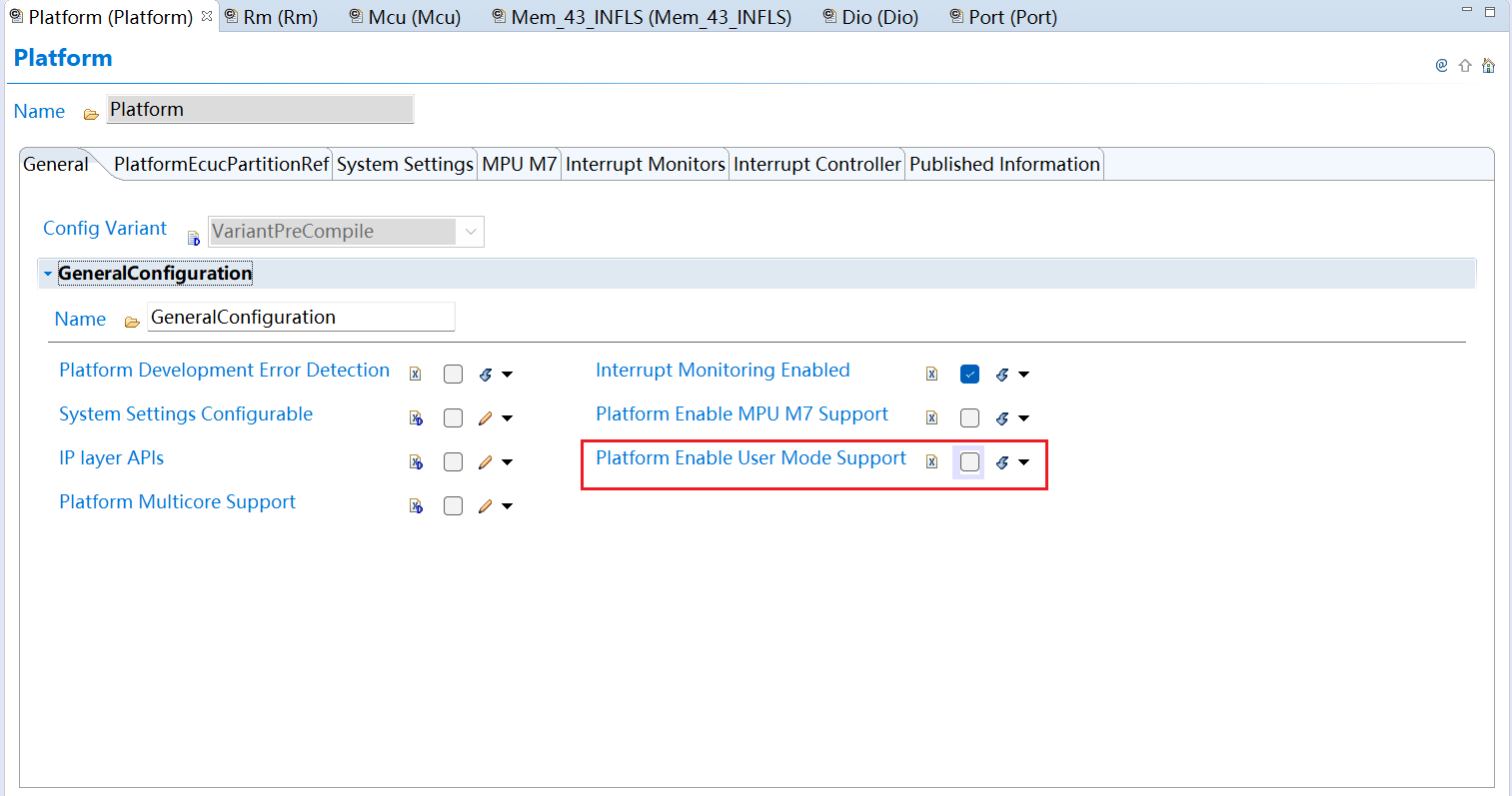Click the dropdown arrow next to System Settings Configurable
The image size is (1512, 796).
[508, 417]
